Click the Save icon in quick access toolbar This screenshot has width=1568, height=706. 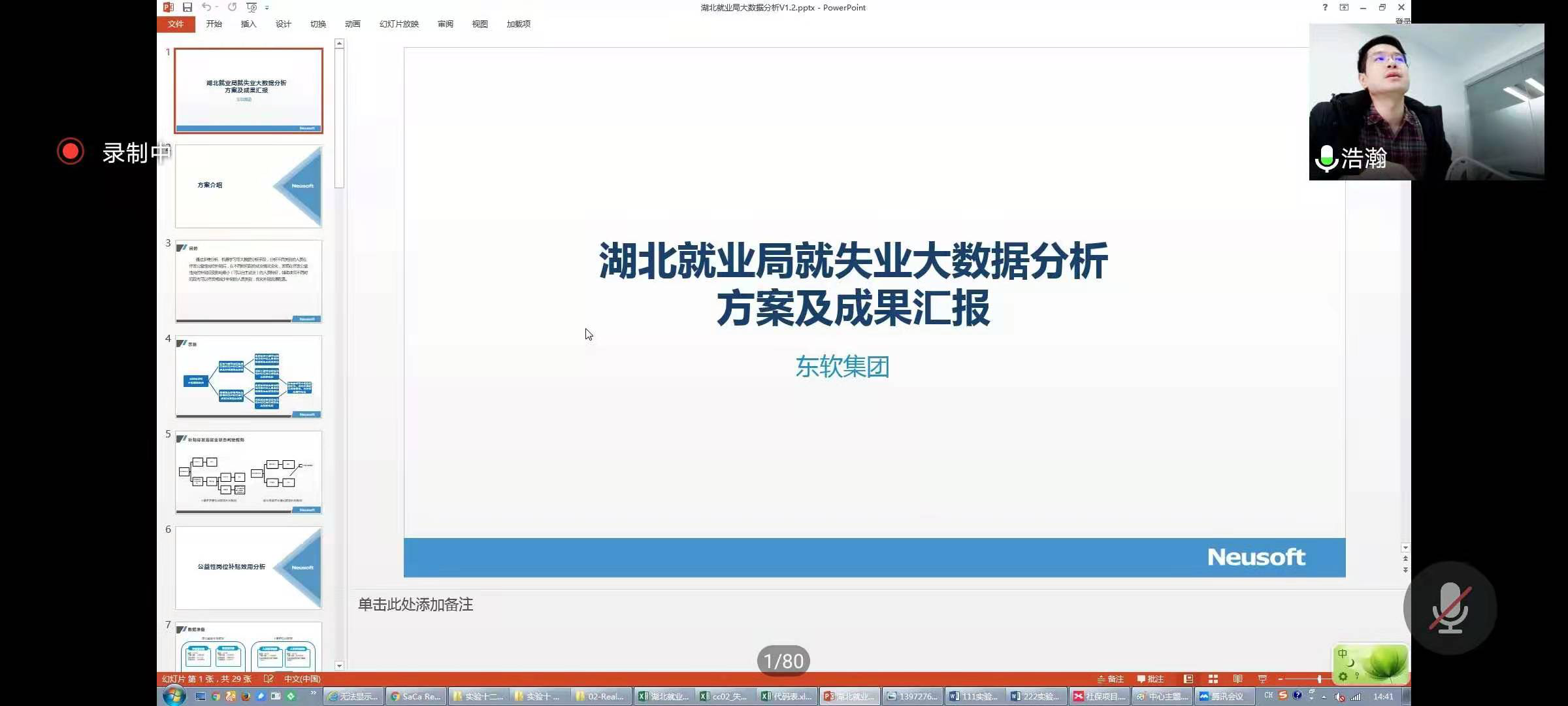[188, 7]
